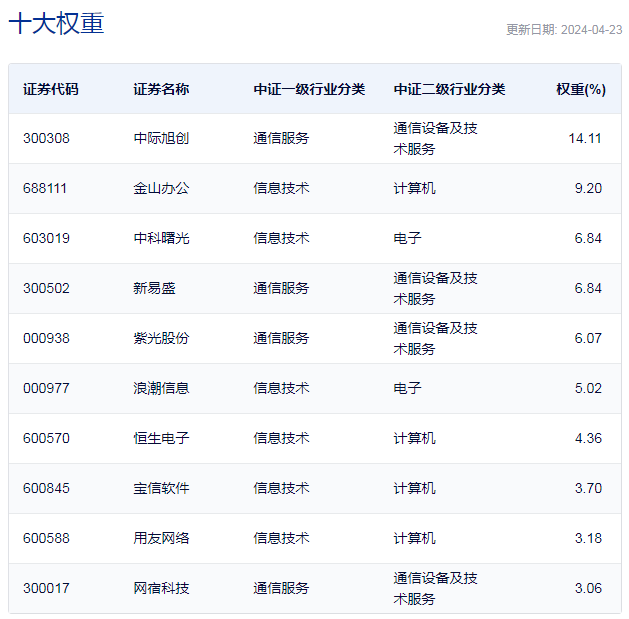Click the 证券代码 column header
Screen dimensions: 629x619
(51, 89)
